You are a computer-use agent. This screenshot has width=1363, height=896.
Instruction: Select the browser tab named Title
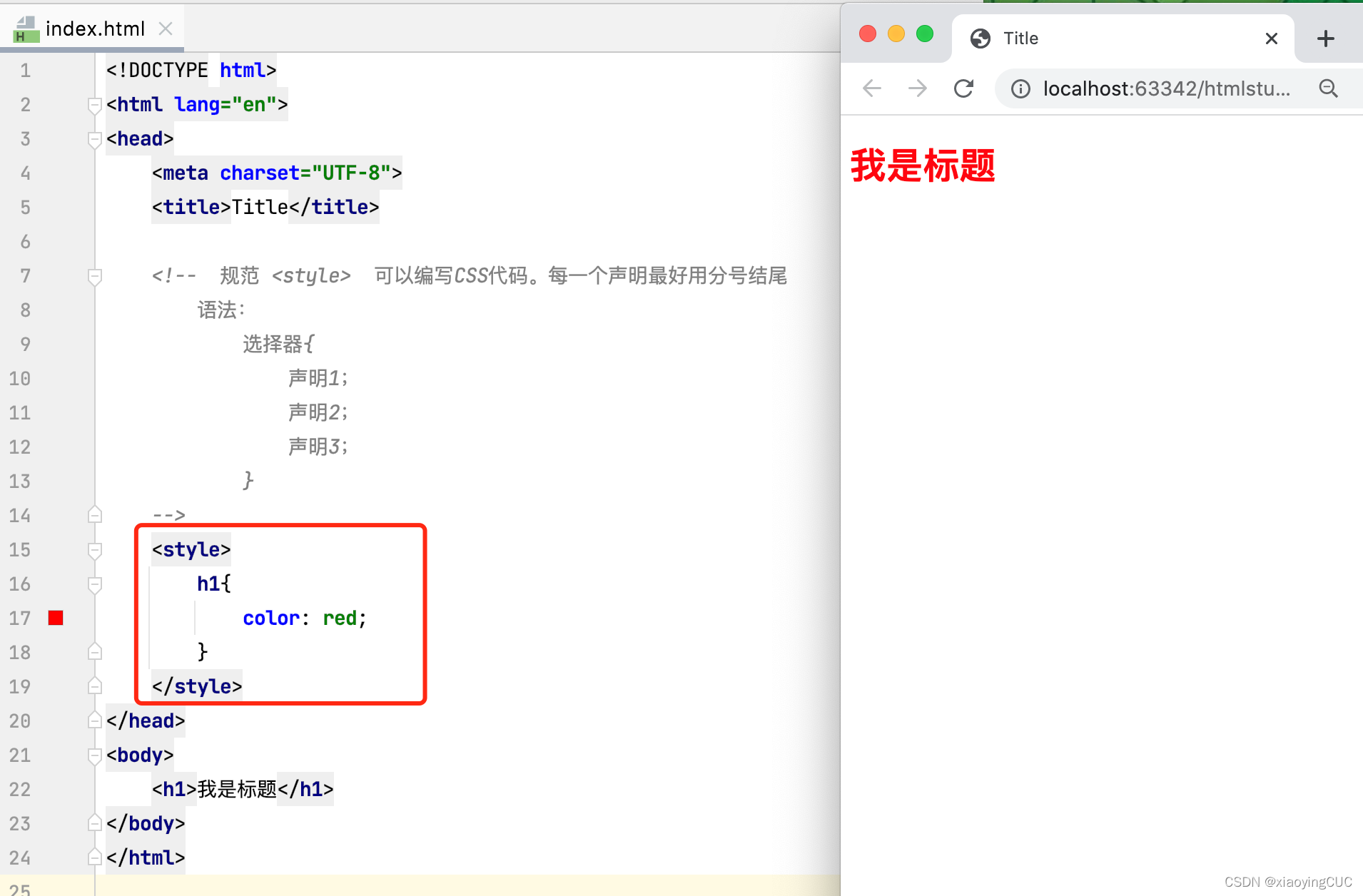(1123, 39)
